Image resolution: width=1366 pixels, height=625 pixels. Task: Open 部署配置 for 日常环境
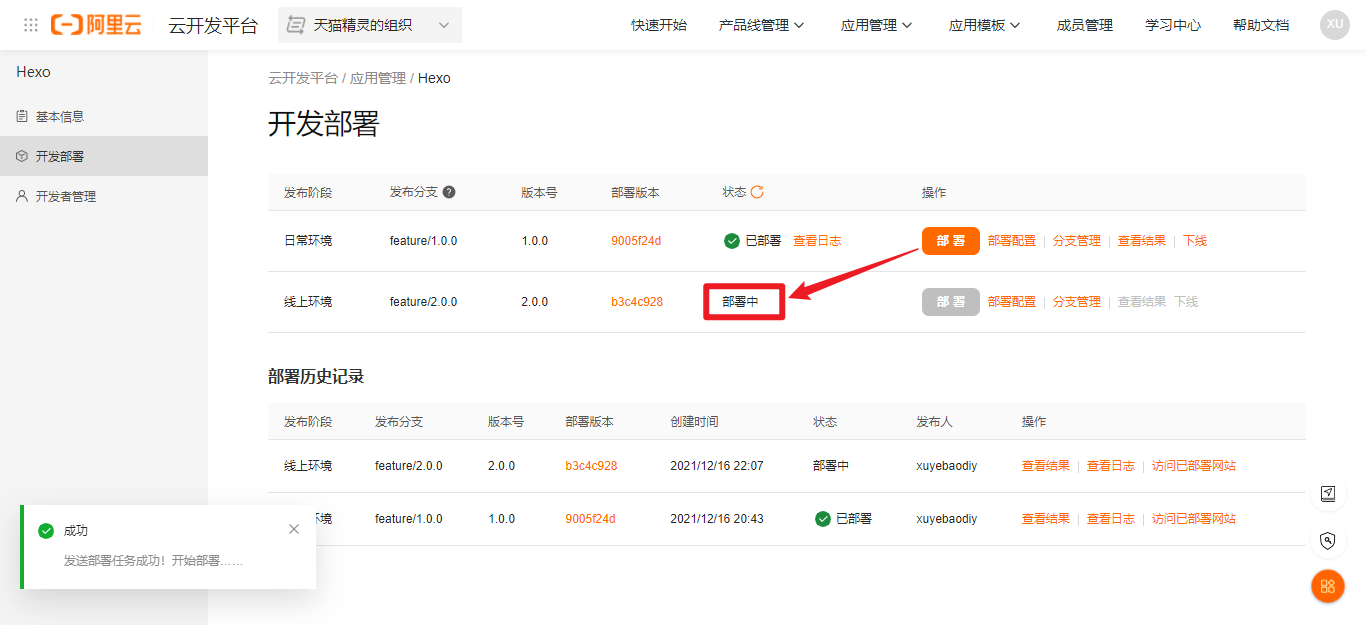click(x=1012, y=241)
